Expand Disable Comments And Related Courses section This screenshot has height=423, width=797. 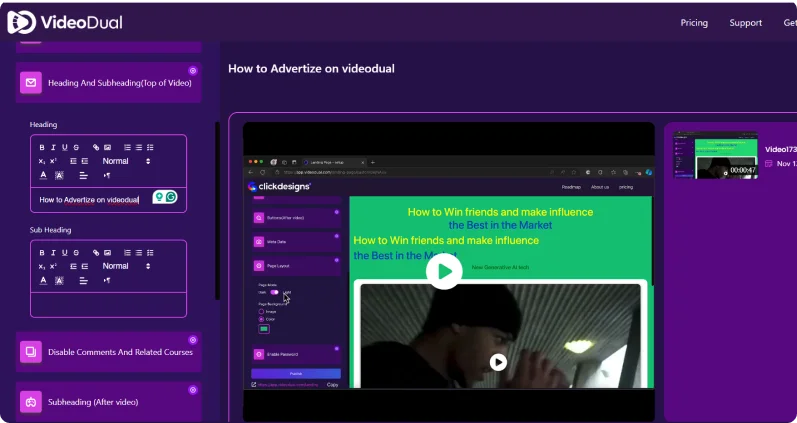(108, 352)
